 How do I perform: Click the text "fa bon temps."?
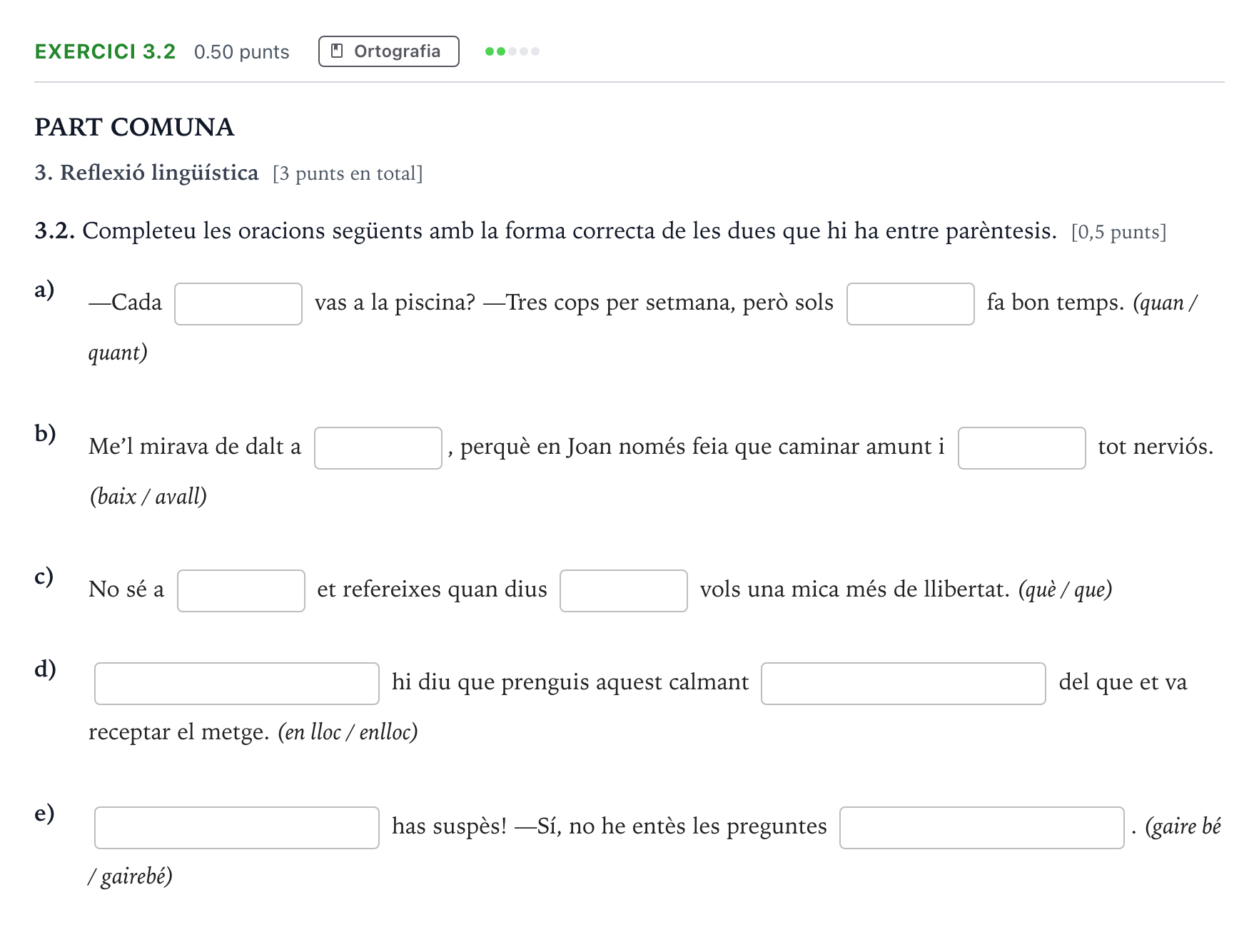(x=1056, y=303)
